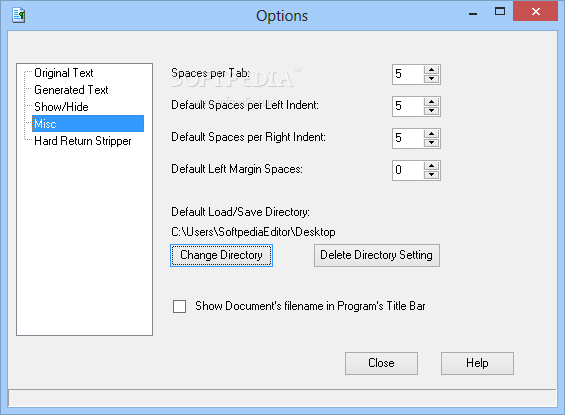Open Help for the Options dialog
This screenshot has height=415, width=565.
(477, 363)
